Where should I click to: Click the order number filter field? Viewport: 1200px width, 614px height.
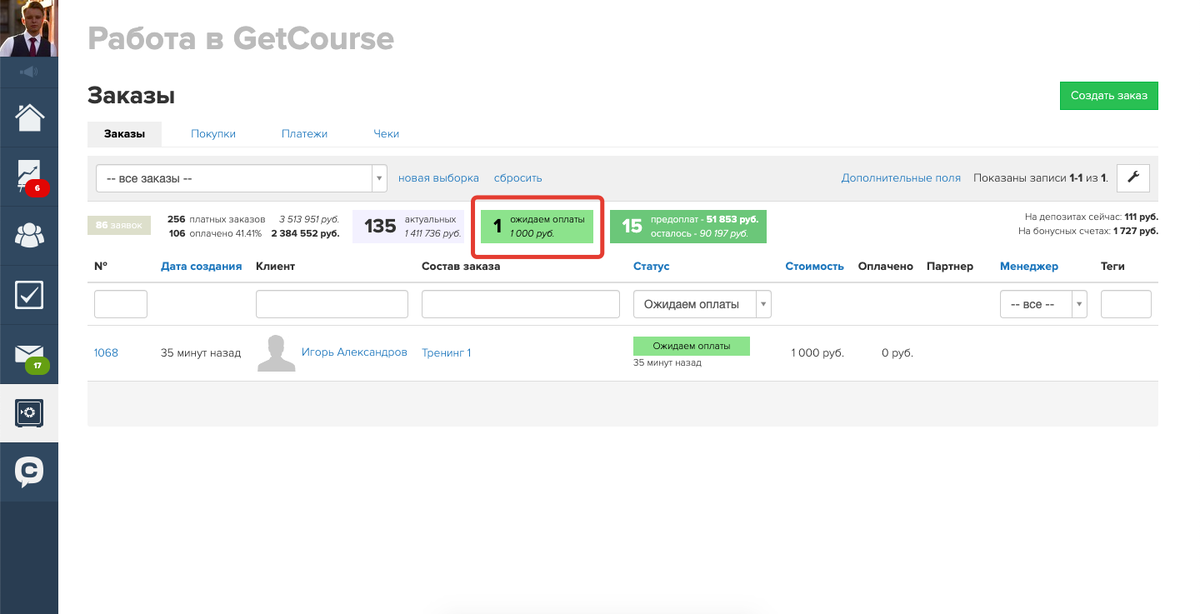coord(120,304)
